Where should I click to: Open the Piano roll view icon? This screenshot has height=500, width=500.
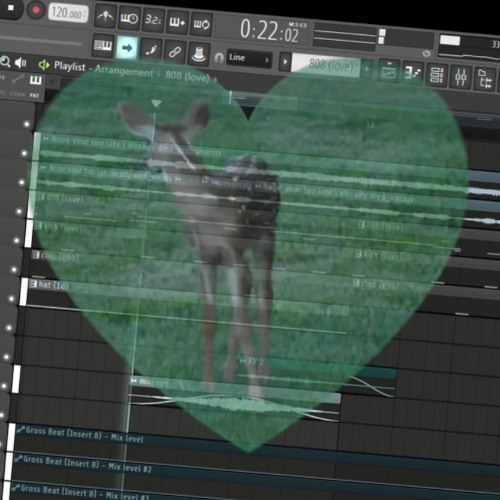(x=412, y=73)
